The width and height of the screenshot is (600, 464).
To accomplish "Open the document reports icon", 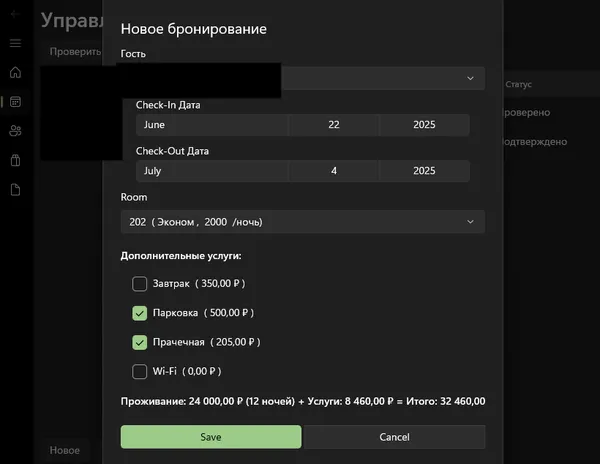I will tap(15, 189).
